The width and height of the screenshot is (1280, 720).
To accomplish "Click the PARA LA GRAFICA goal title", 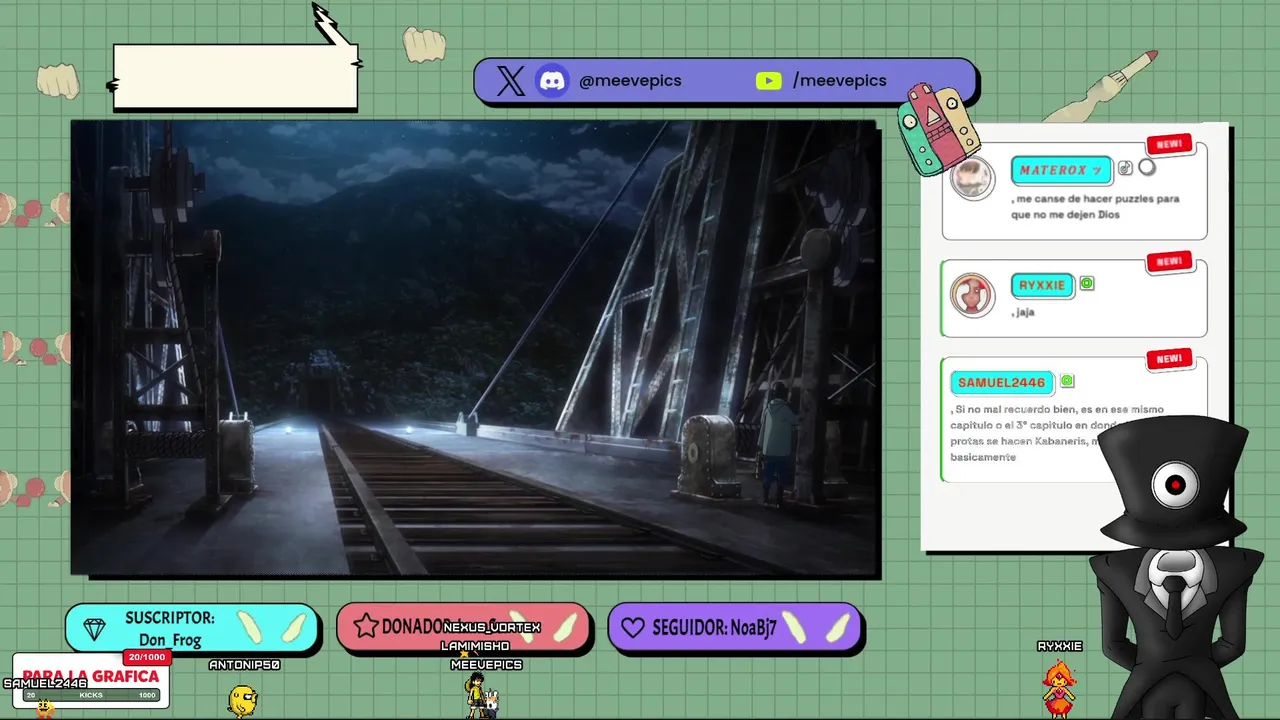I will click(x=91, y=677).
